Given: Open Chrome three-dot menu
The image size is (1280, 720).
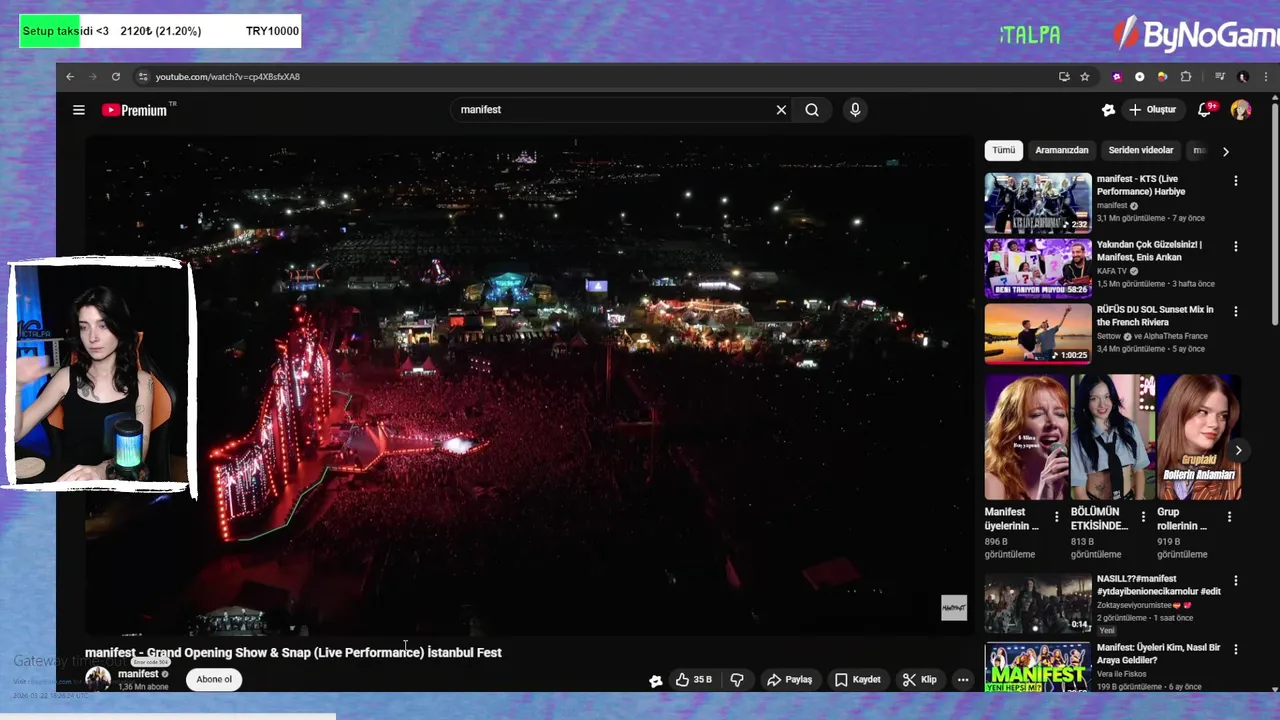Looking at the screenshot, I should coord(1265,77).
